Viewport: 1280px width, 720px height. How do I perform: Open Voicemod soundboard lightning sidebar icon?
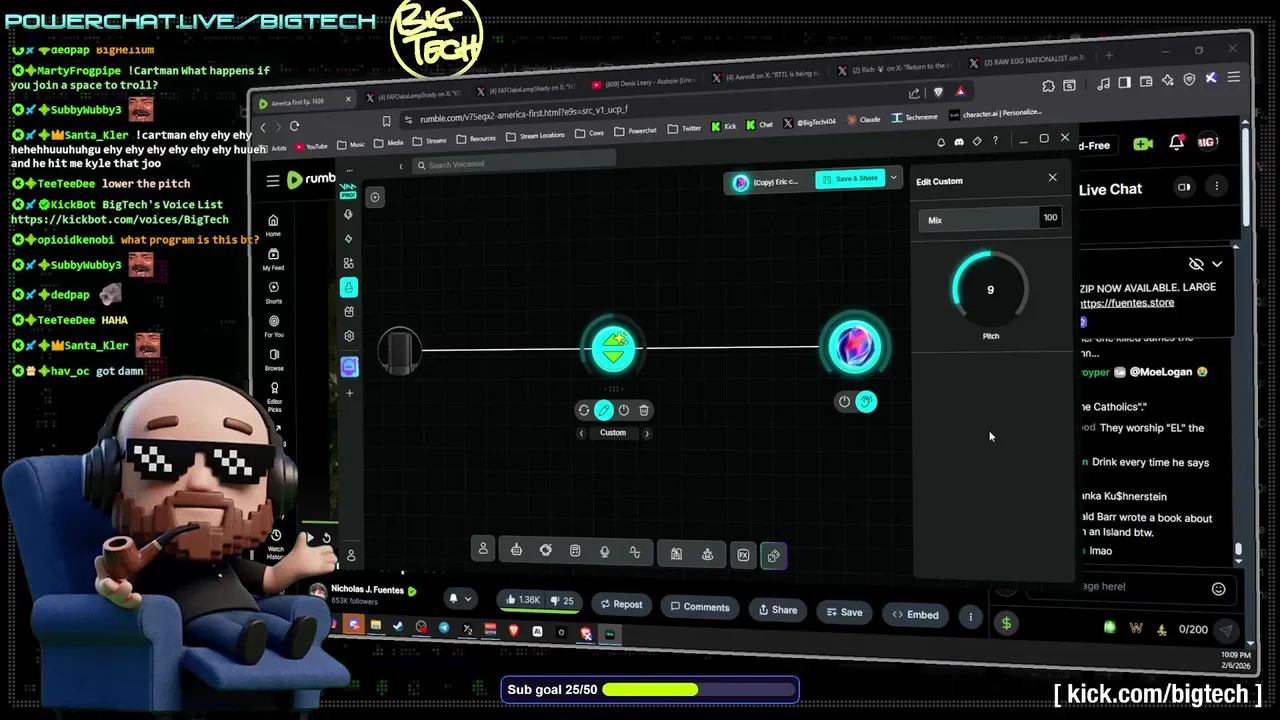point(348,239)
